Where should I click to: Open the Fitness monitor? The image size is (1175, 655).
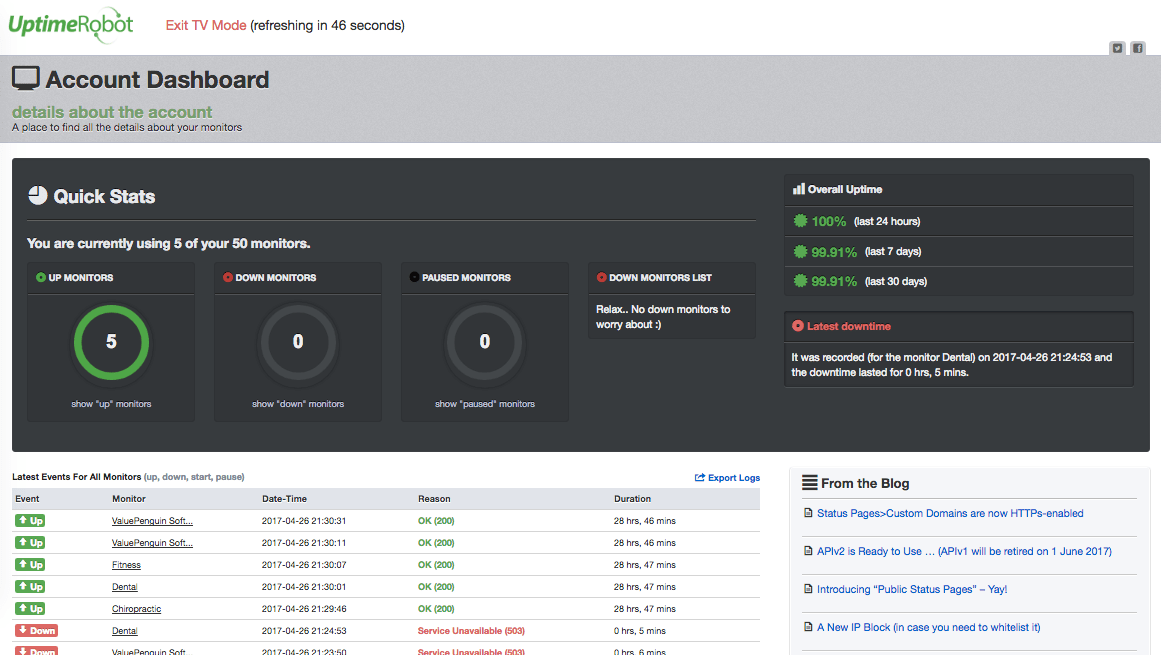pos(126,565)
